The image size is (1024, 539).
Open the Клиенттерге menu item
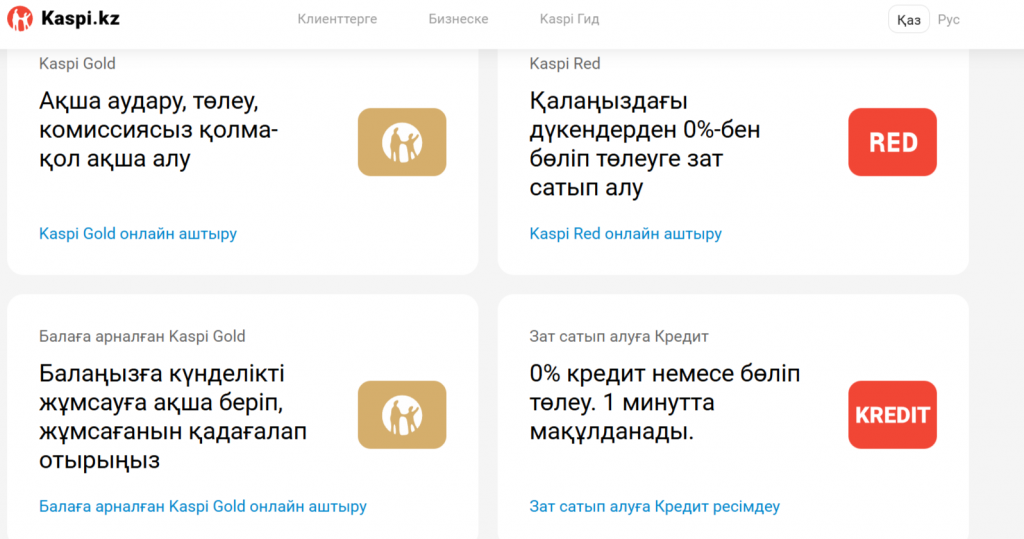click(x=337, y=20)
